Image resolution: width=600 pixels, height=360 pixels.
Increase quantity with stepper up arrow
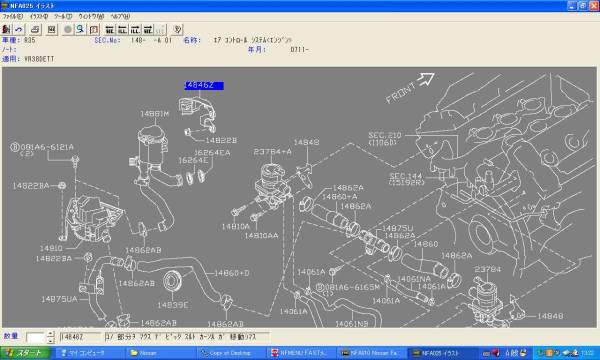(51, 334)
